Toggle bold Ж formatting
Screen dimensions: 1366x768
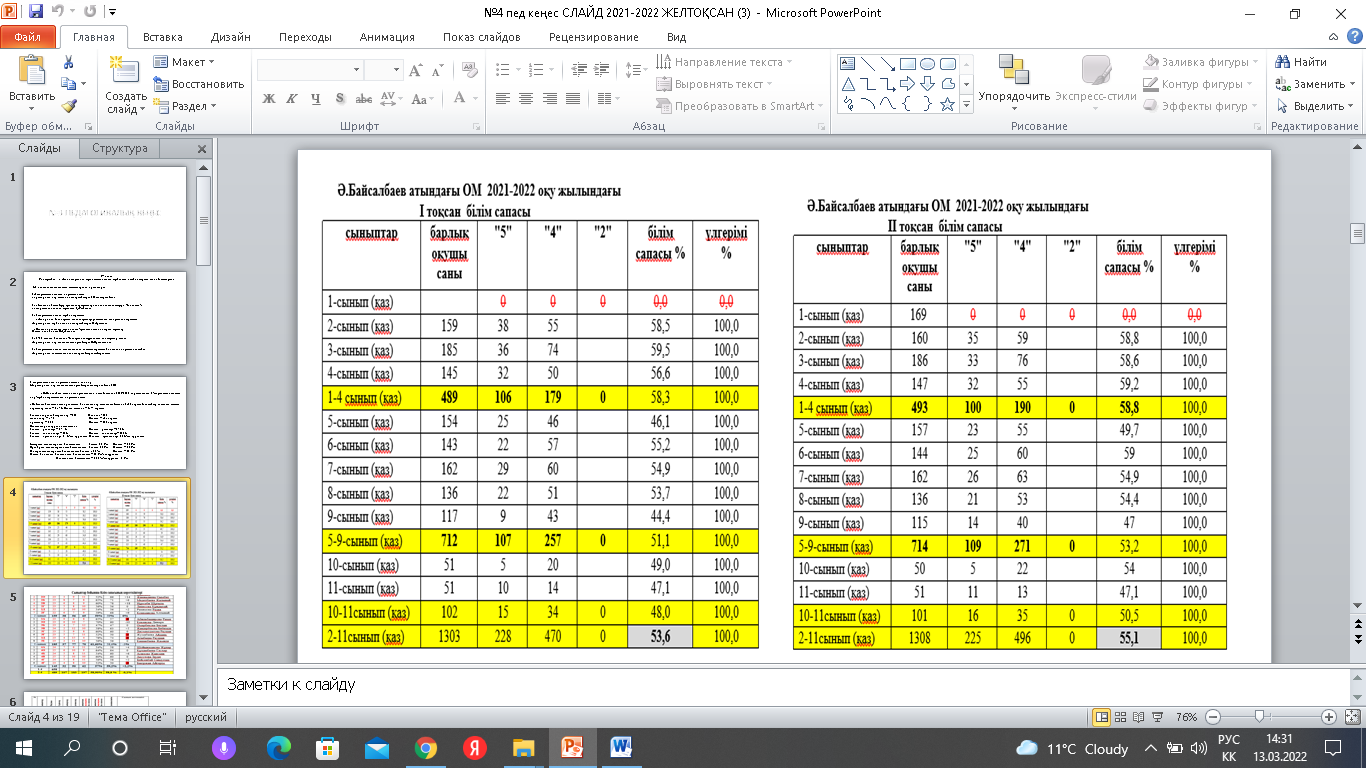pos(268,99)
